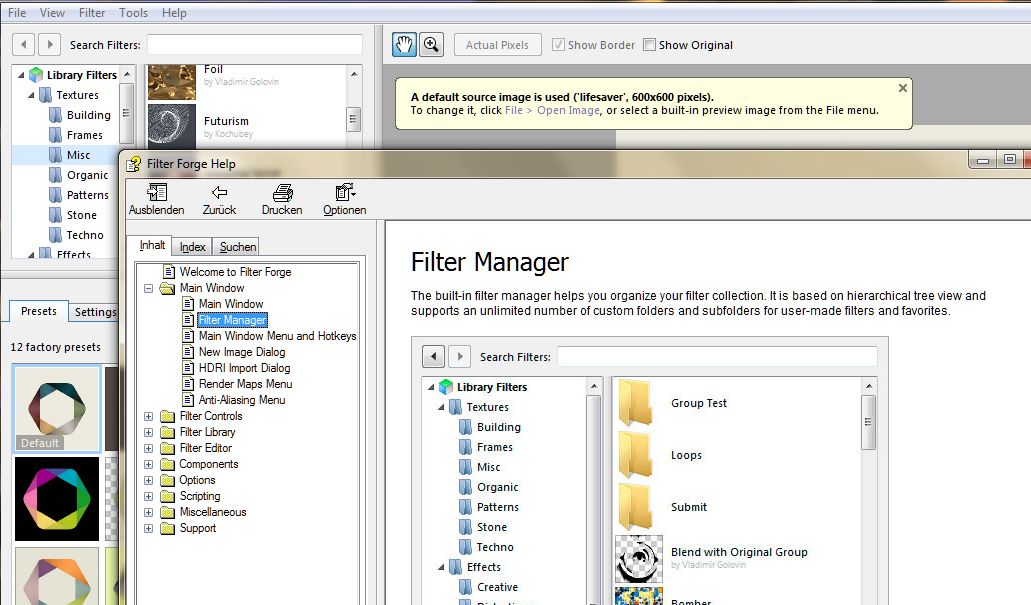Image resolution: width=1031 pixels, height=605 pixels.
Task: Select the Stone folder in main window tree
Action: click(73, 215)
